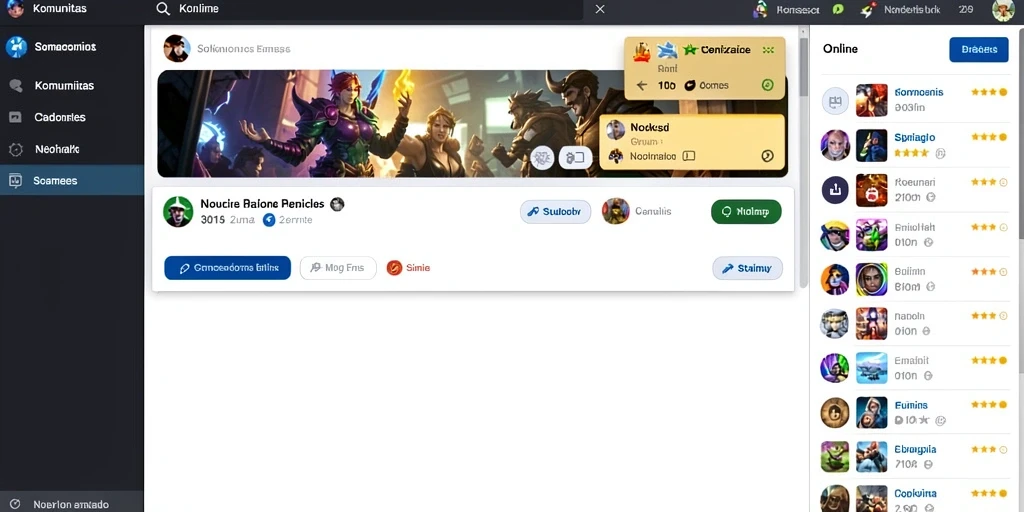Click the red Simie icon
This screenshot has width=1024, height=512.
click(x=394, y=268)
